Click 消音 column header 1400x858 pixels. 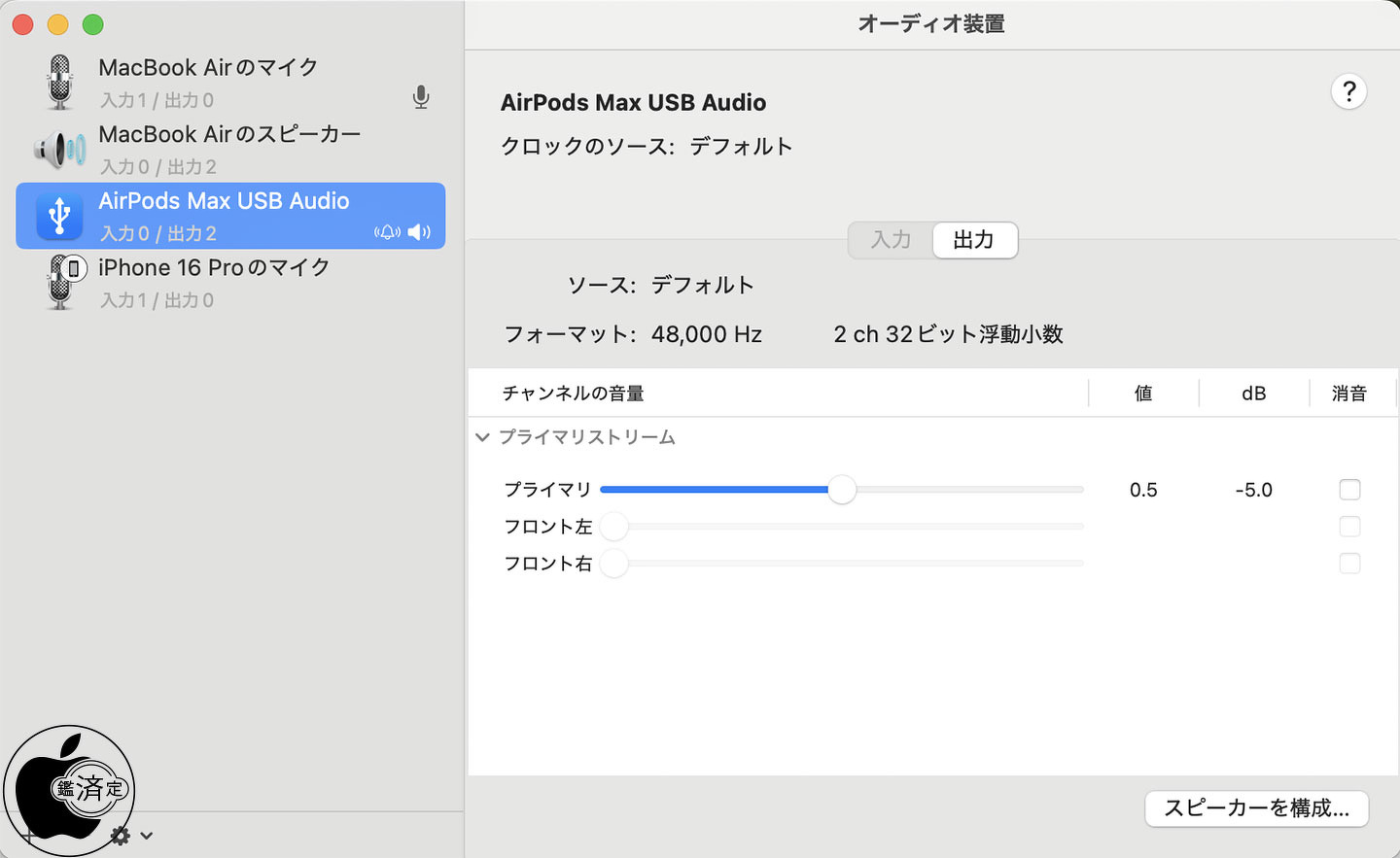[1349, 394]
